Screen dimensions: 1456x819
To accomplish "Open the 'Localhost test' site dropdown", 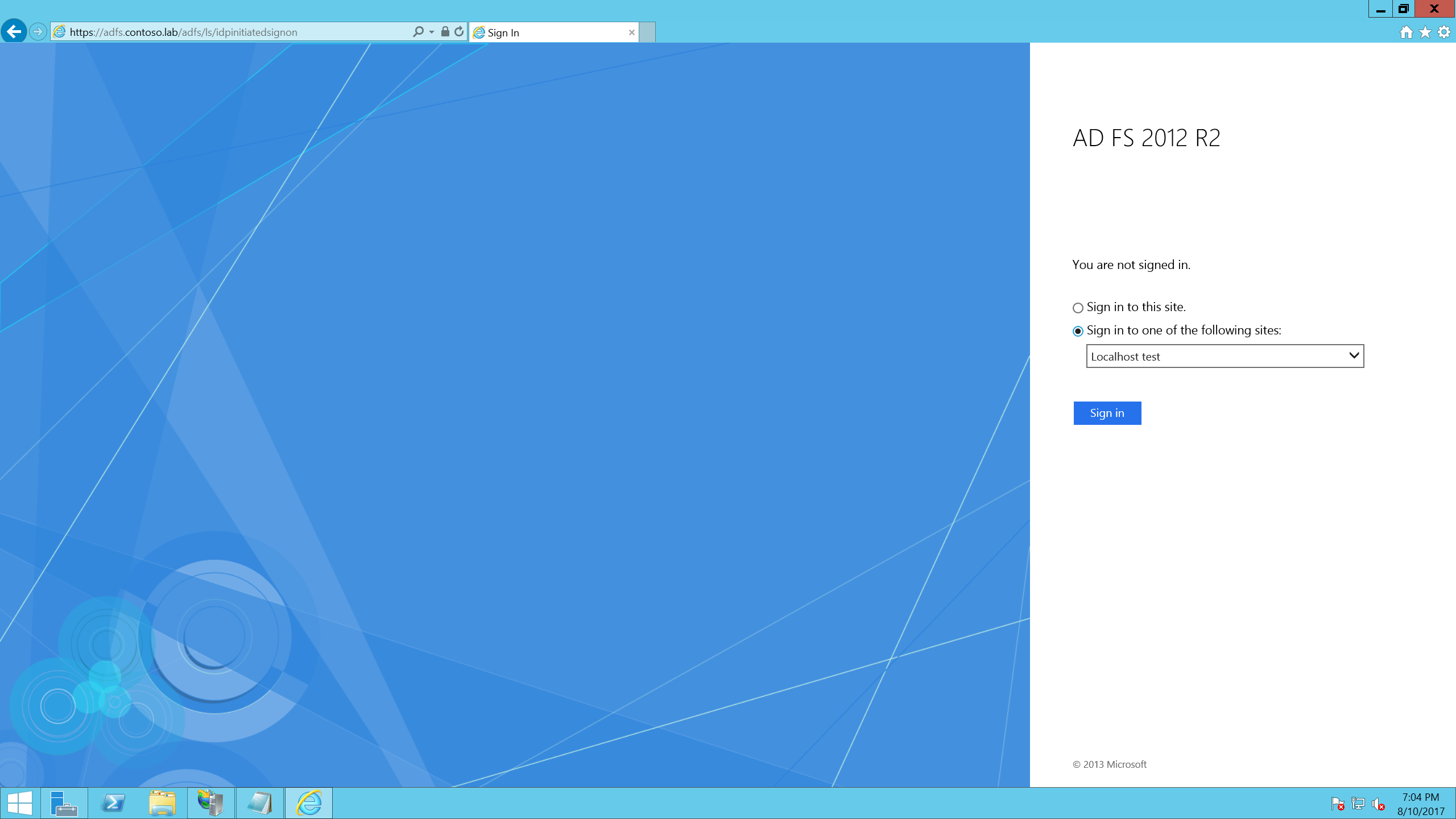I will [1225, 356].
